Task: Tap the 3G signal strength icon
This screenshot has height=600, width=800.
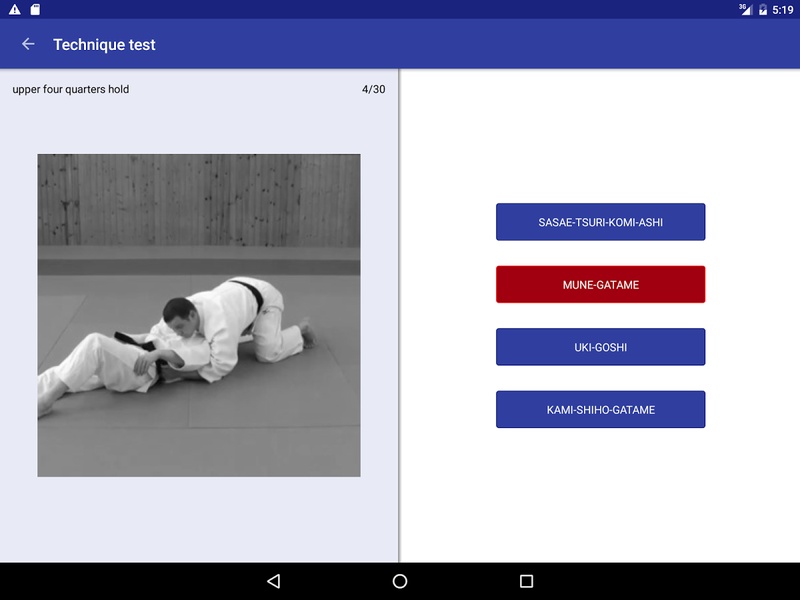Action: [x=745, y=9]
